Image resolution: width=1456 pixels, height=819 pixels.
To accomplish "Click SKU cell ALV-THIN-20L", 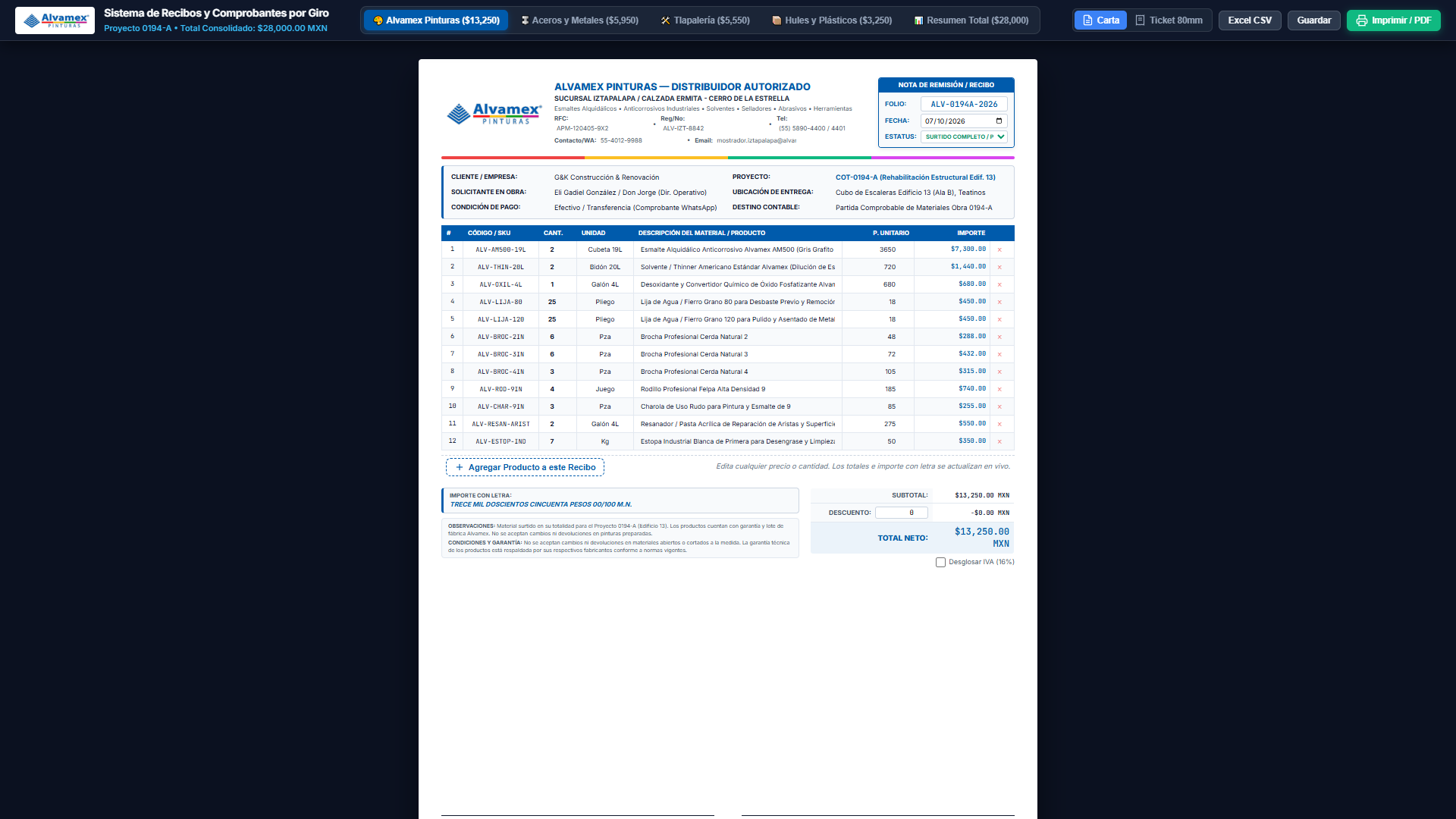I will (x=500, y=267).
